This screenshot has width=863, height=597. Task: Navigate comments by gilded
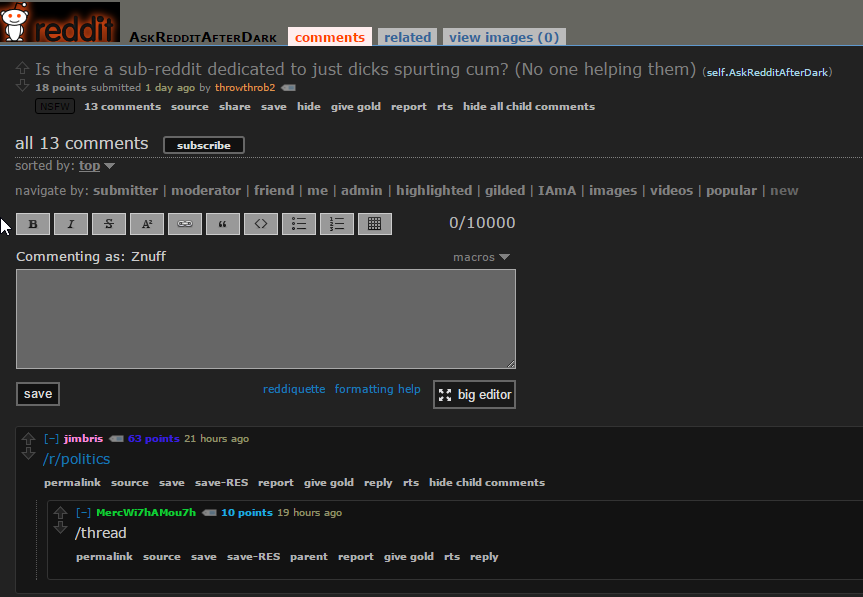505,190
